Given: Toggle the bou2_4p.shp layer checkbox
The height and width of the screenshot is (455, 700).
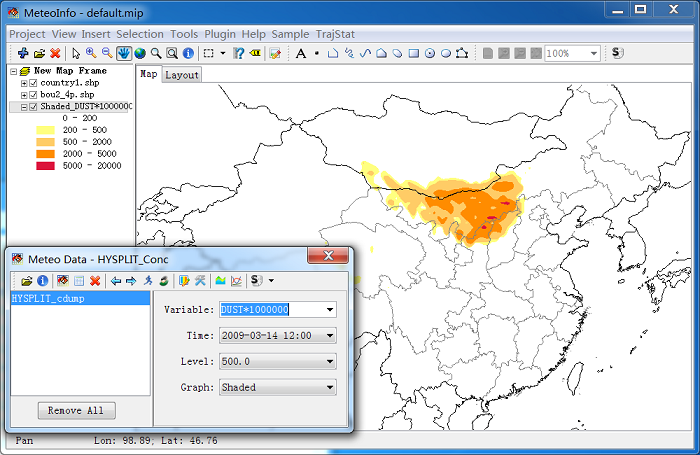Looking at the screenshot, I should tap(33, 95).
